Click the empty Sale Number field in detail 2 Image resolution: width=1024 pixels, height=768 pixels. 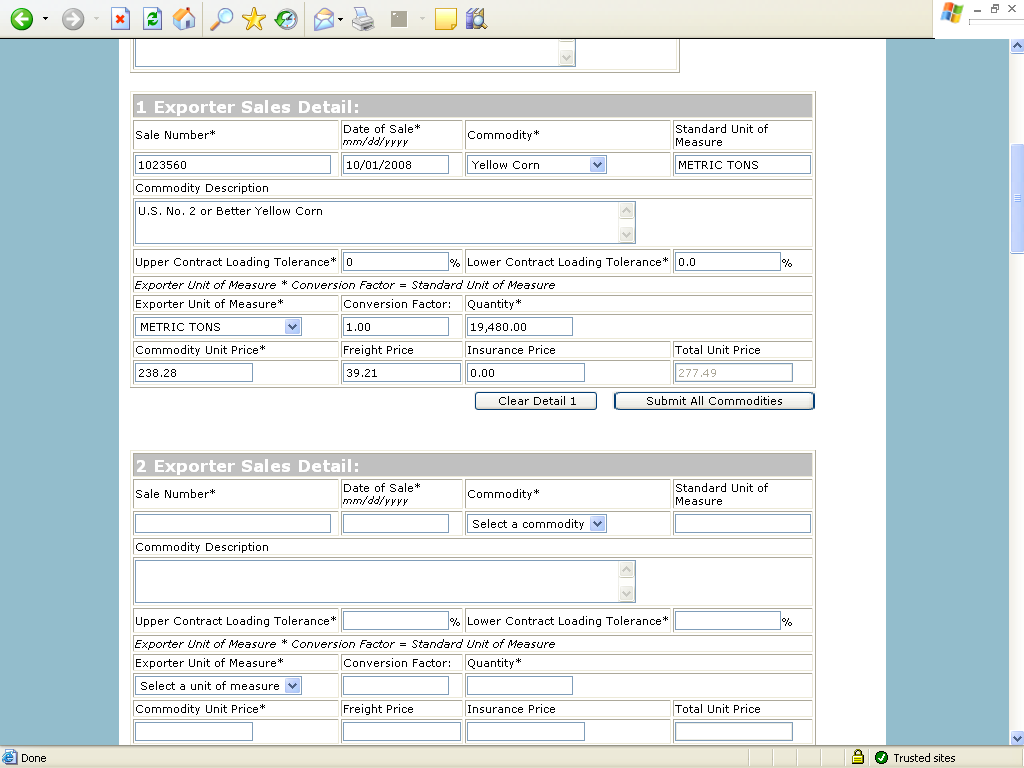click(232, 524)
